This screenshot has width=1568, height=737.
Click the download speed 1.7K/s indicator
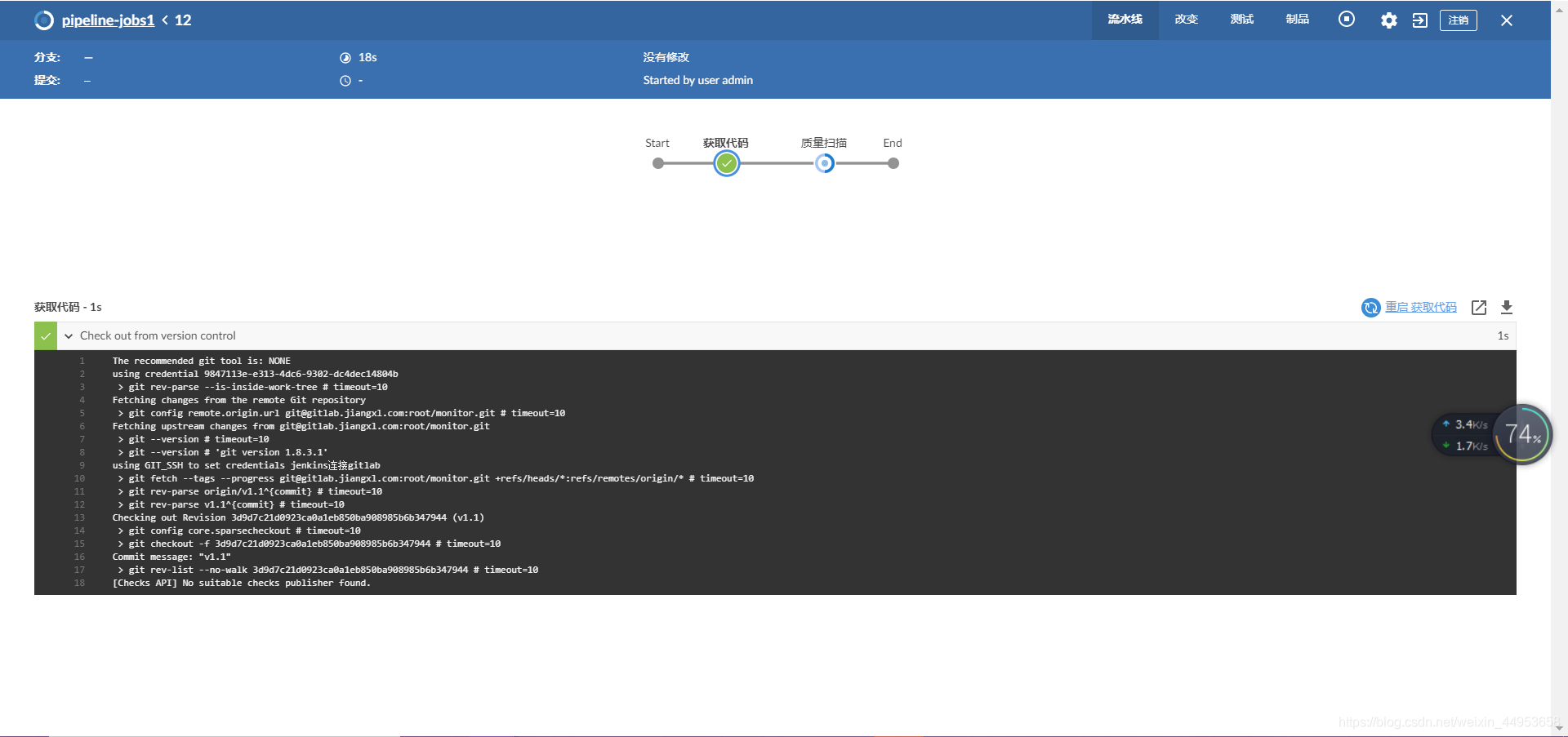pyautogui.click(x=1465, y=446)
